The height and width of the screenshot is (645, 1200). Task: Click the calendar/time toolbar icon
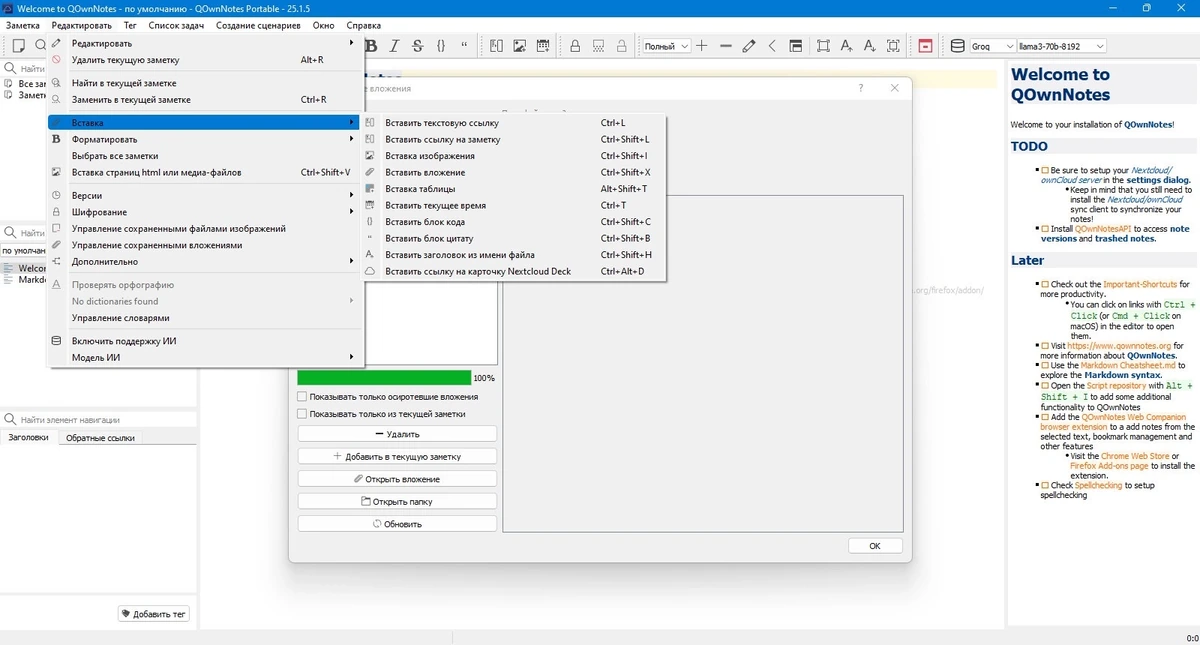pos(543,46)
